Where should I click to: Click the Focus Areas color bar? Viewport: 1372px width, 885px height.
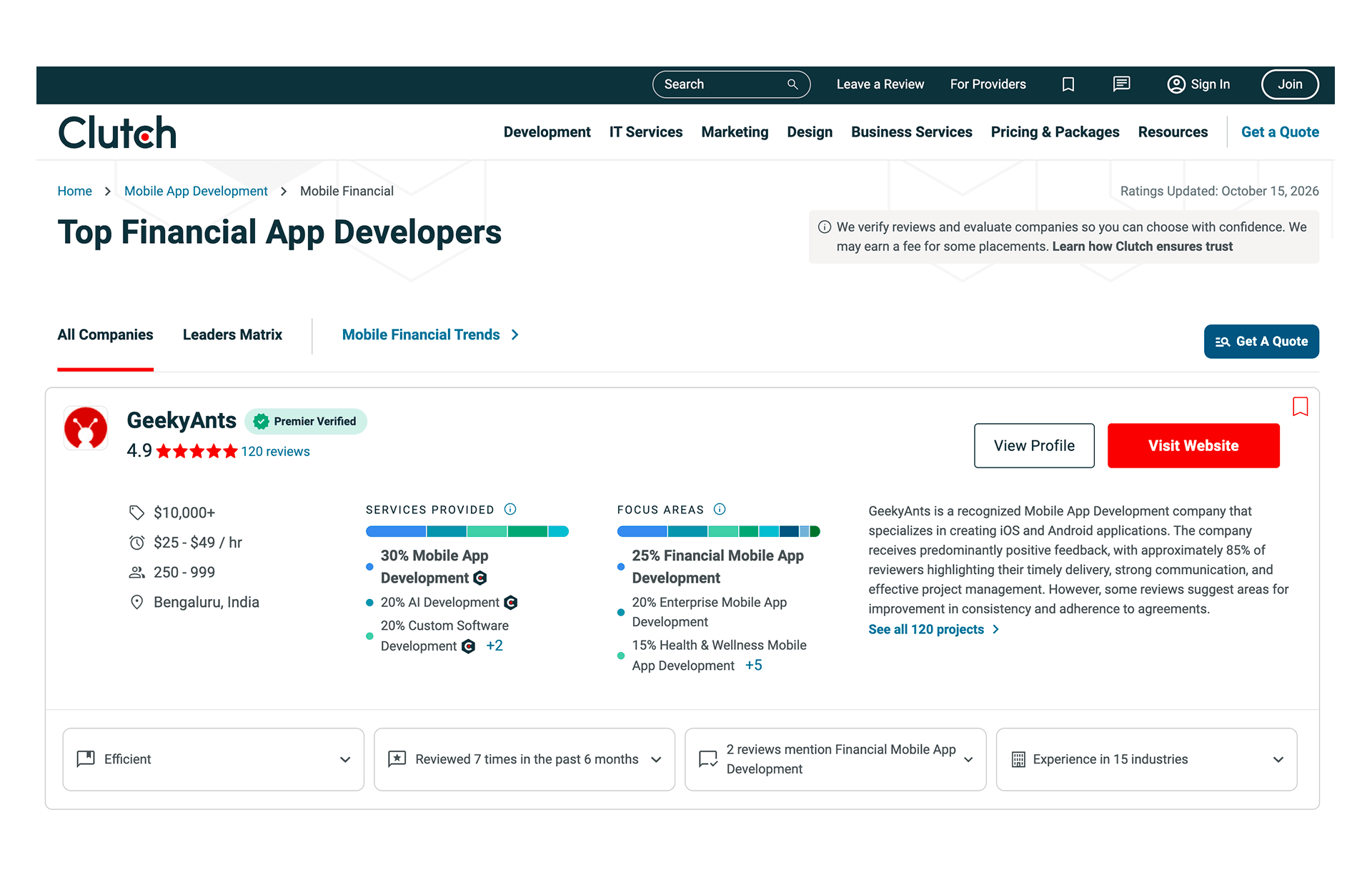(719, 531)
